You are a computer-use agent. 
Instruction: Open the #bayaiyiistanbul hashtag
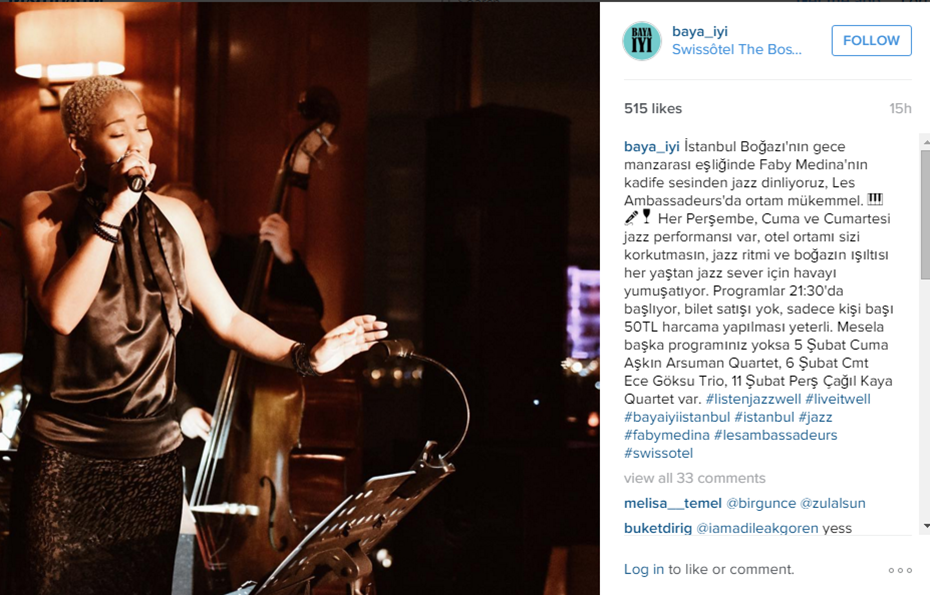[x=677, y=417]
